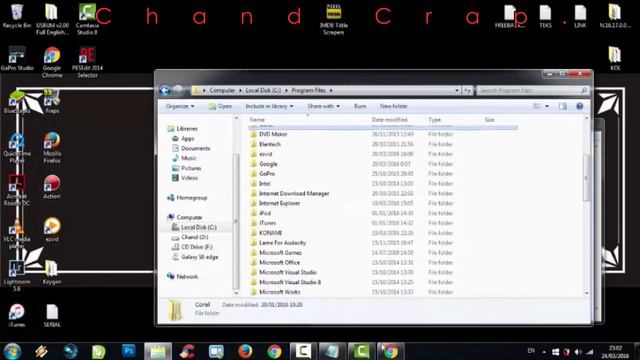
Task: Click the volume icon in system tray
Action: tap(578, 351)
